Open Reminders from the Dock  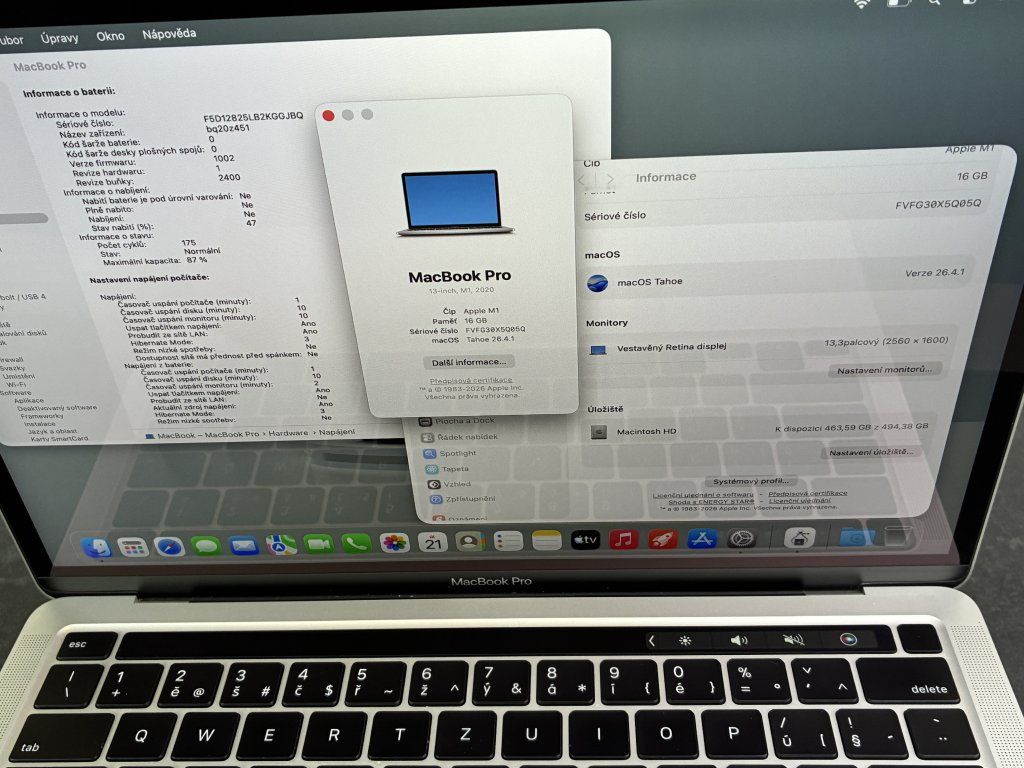[508, 541]
